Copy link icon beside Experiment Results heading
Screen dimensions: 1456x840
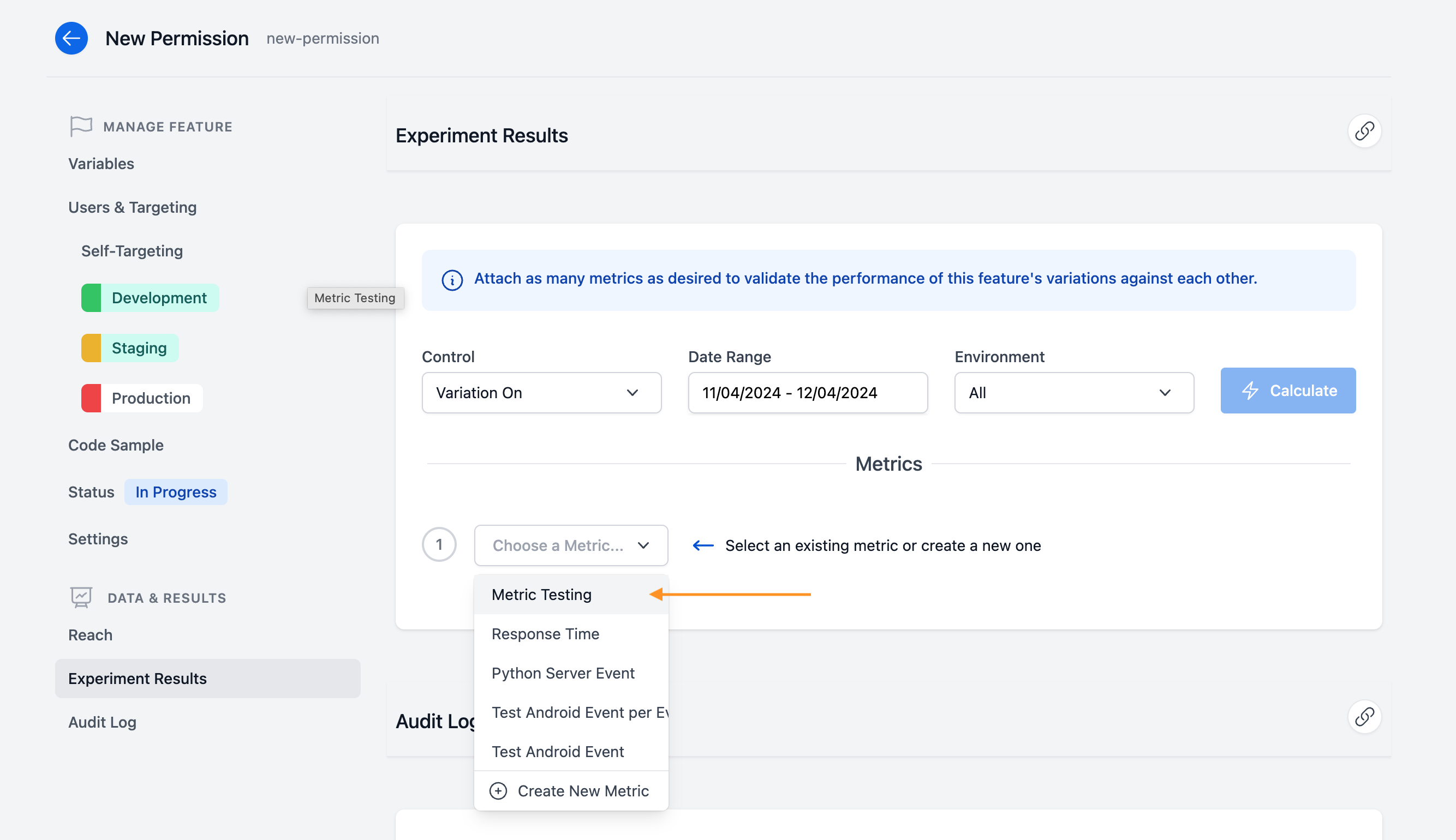tap(1364, 131)
